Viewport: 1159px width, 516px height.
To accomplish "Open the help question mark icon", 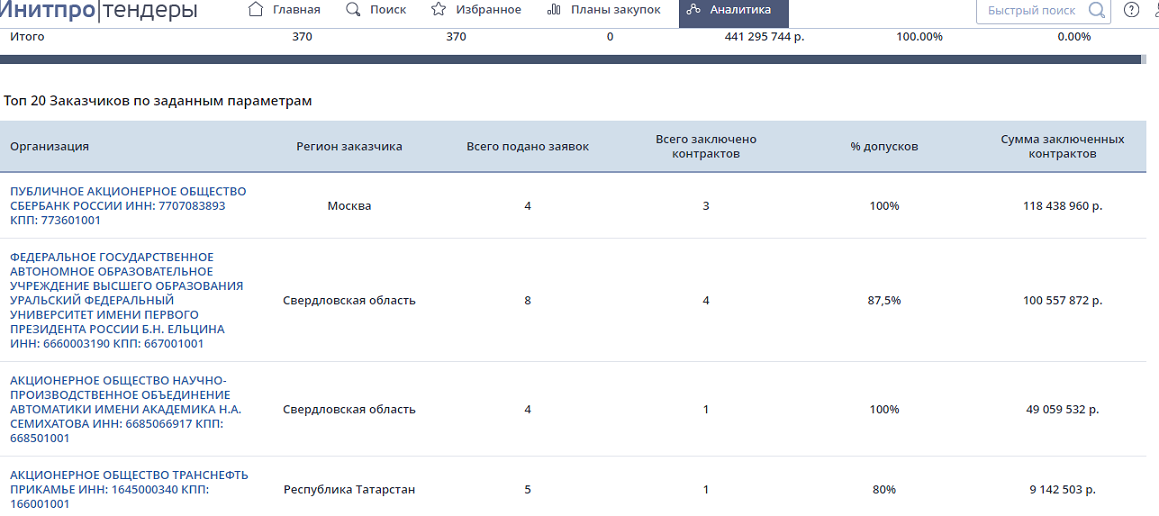I will 1131,10.
